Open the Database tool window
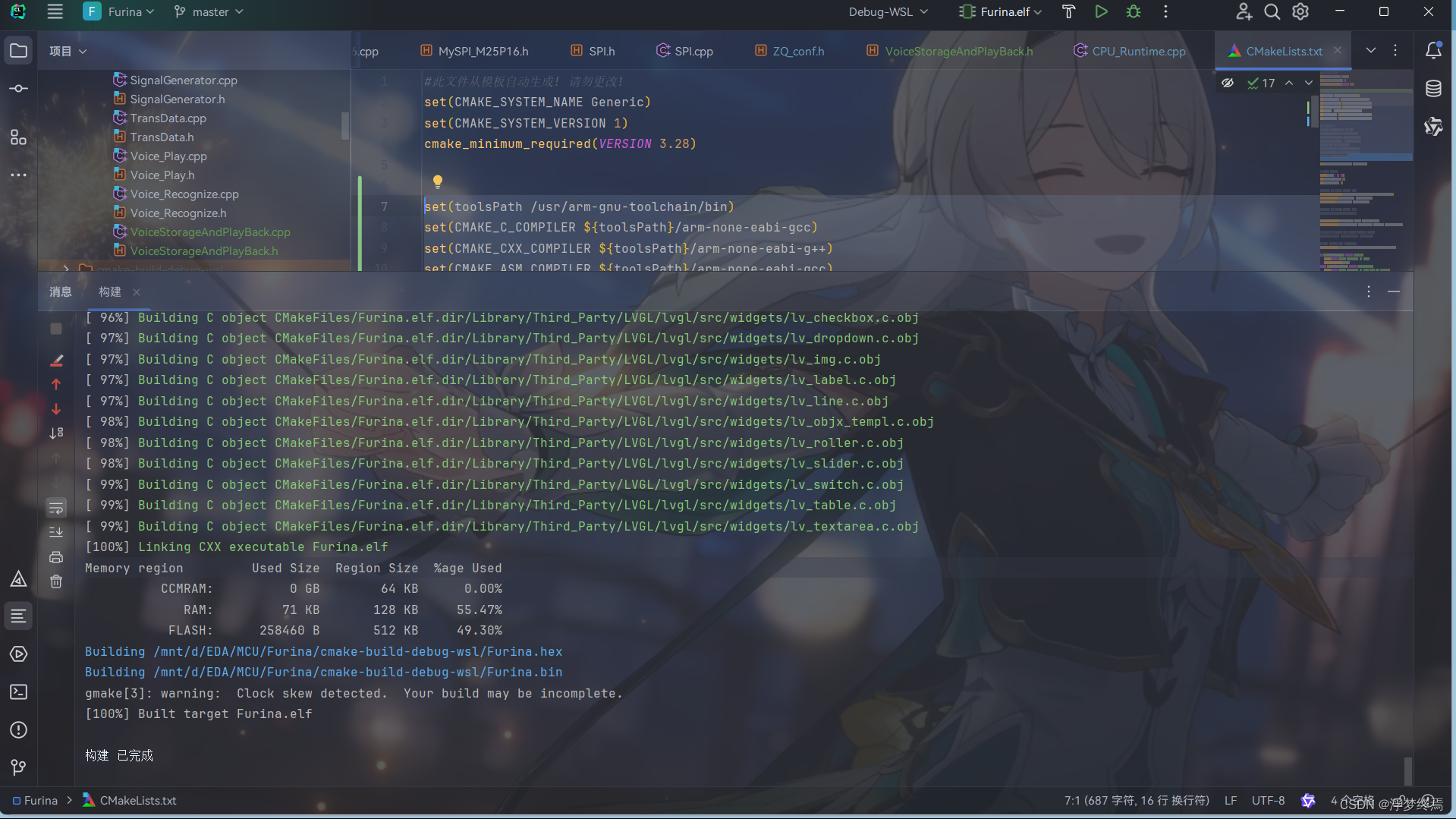This screenshot has width=1456, height=819. (x=1433, y=89)
